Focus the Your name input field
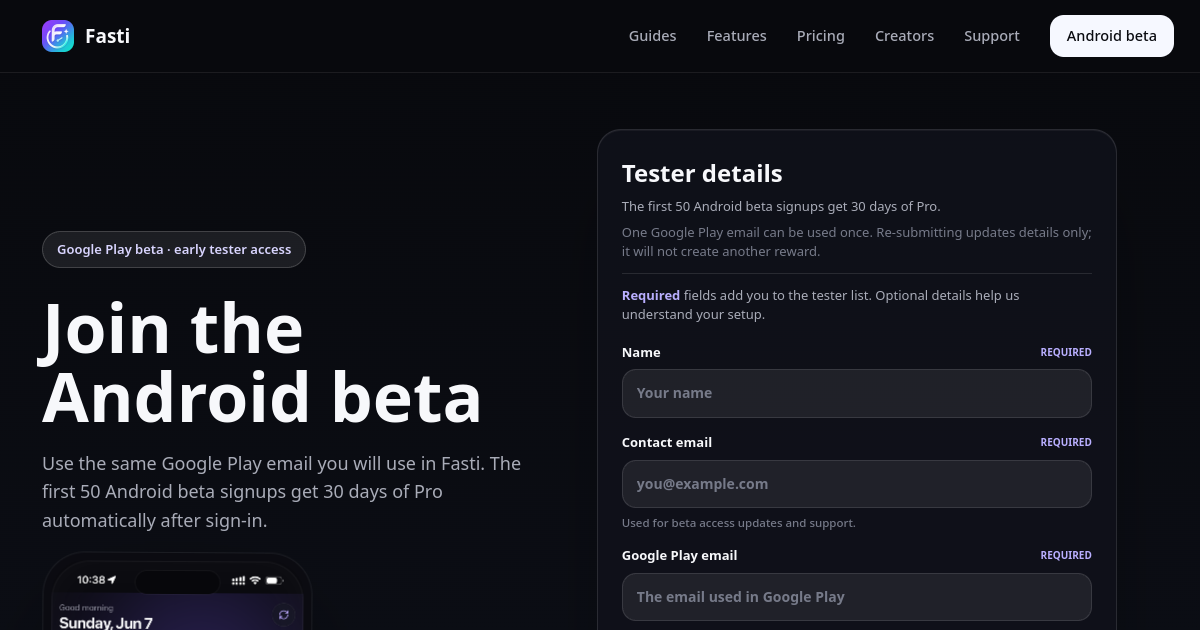The height and width of the screenshot is (630, 1200). pyautogui.click(x=857, y=393)
